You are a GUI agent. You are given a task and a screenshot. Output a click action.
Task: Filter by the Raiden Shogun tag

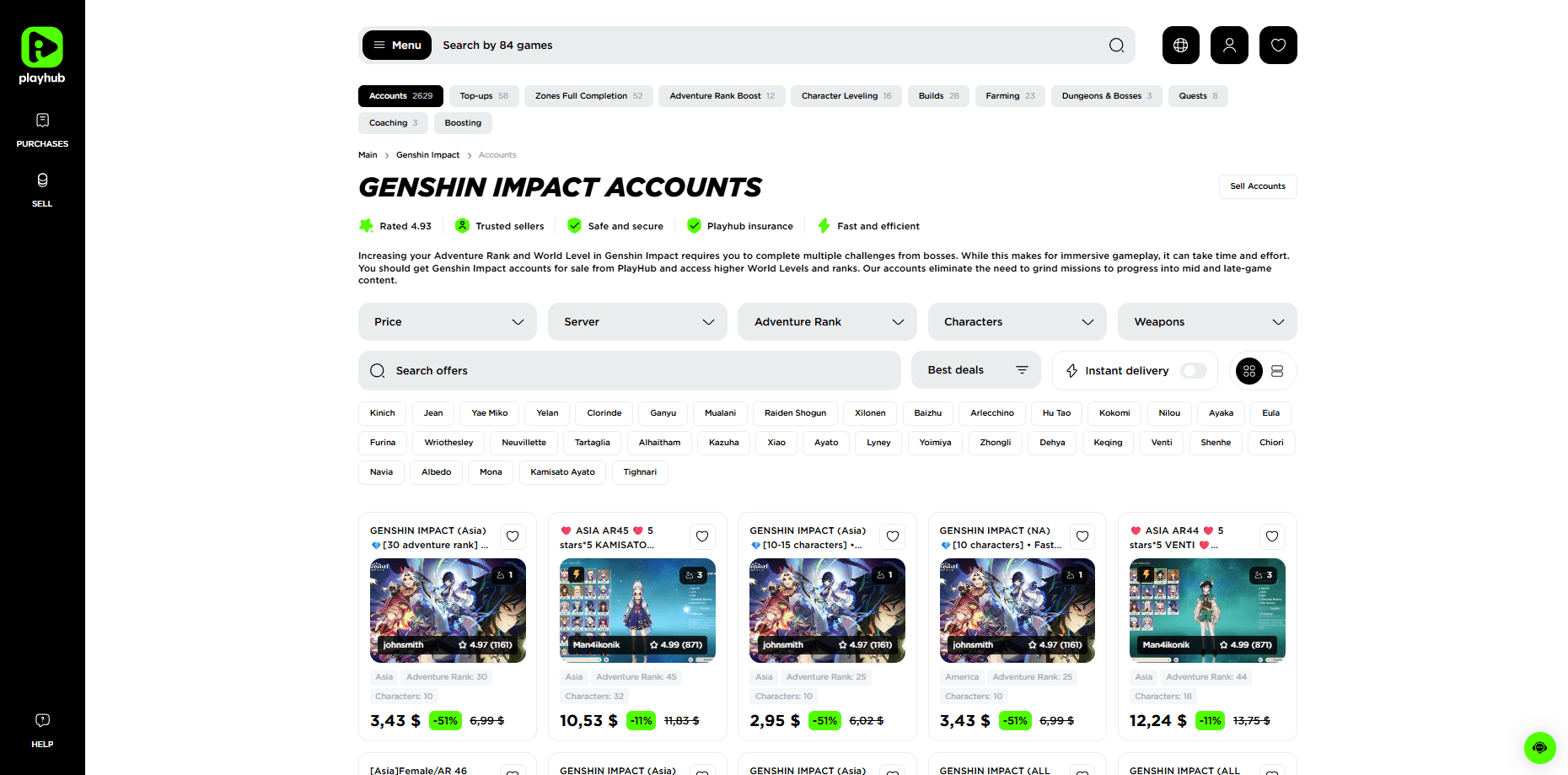pyautogui.click(x=795, y=413)
